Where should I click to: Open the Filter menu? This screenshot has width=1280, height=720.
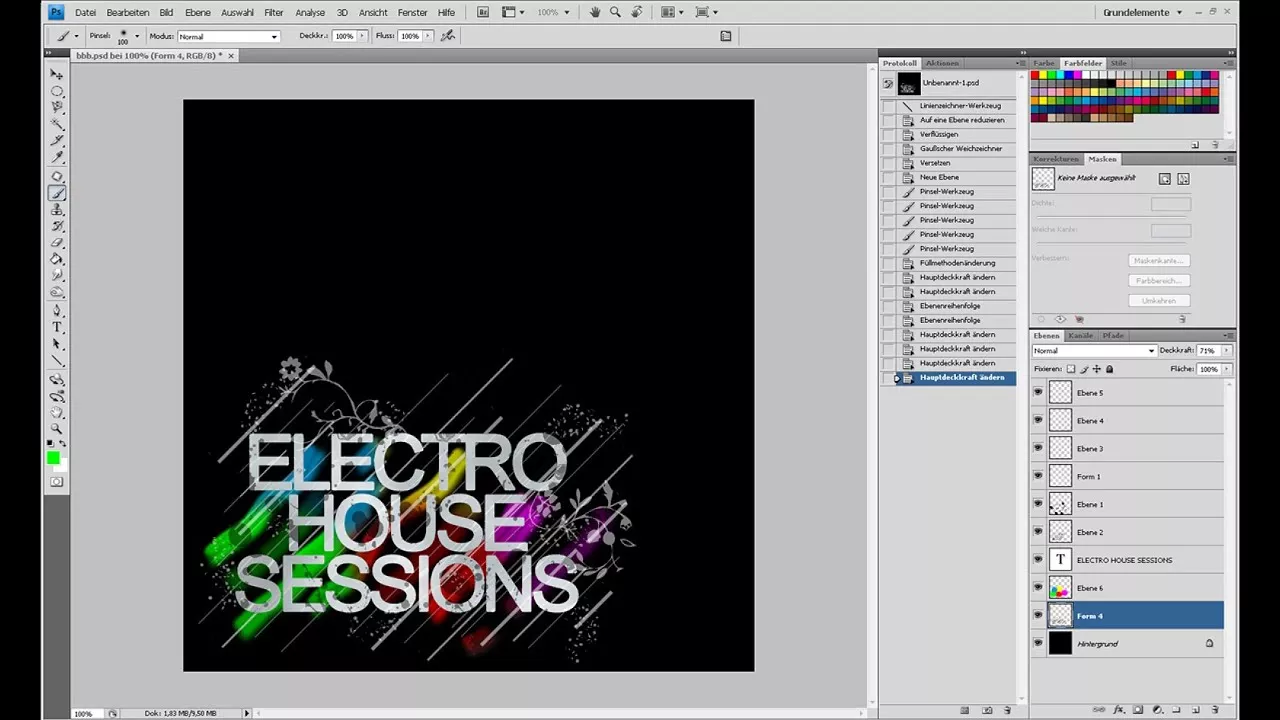(273, 12)
